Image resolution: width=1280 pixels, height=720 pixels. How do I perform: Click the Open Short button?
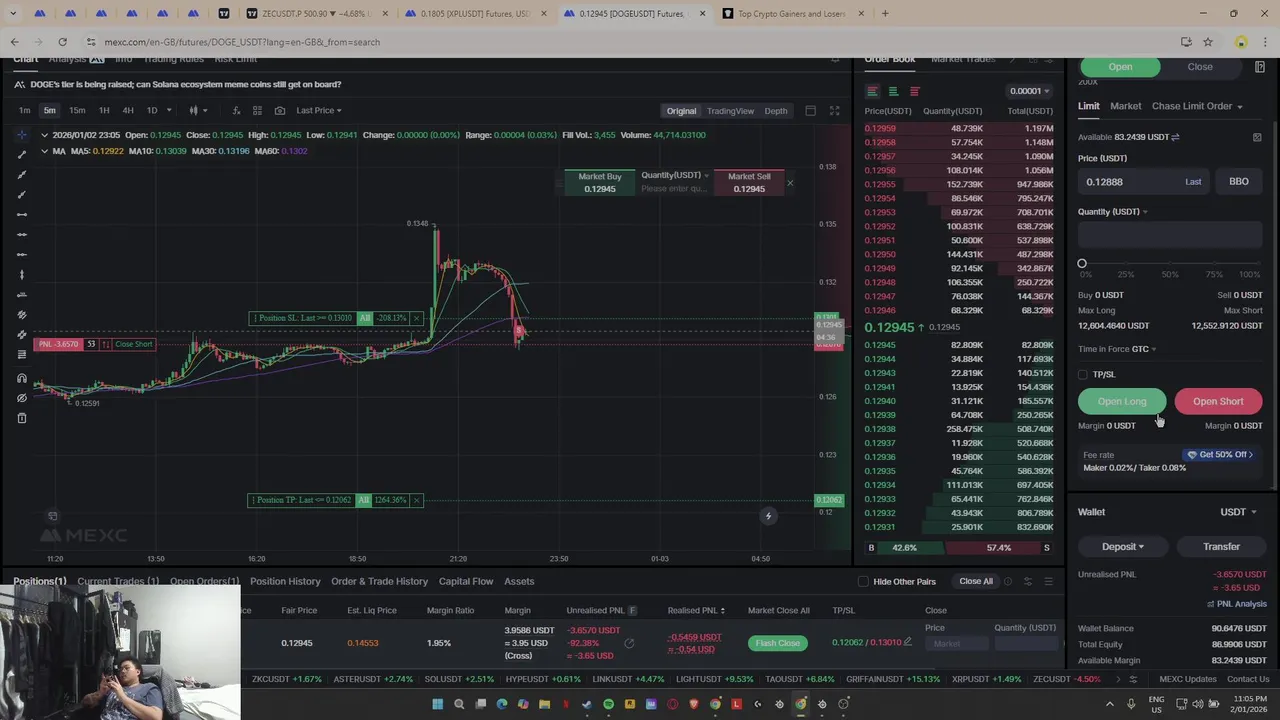[x=1218, y=401]
